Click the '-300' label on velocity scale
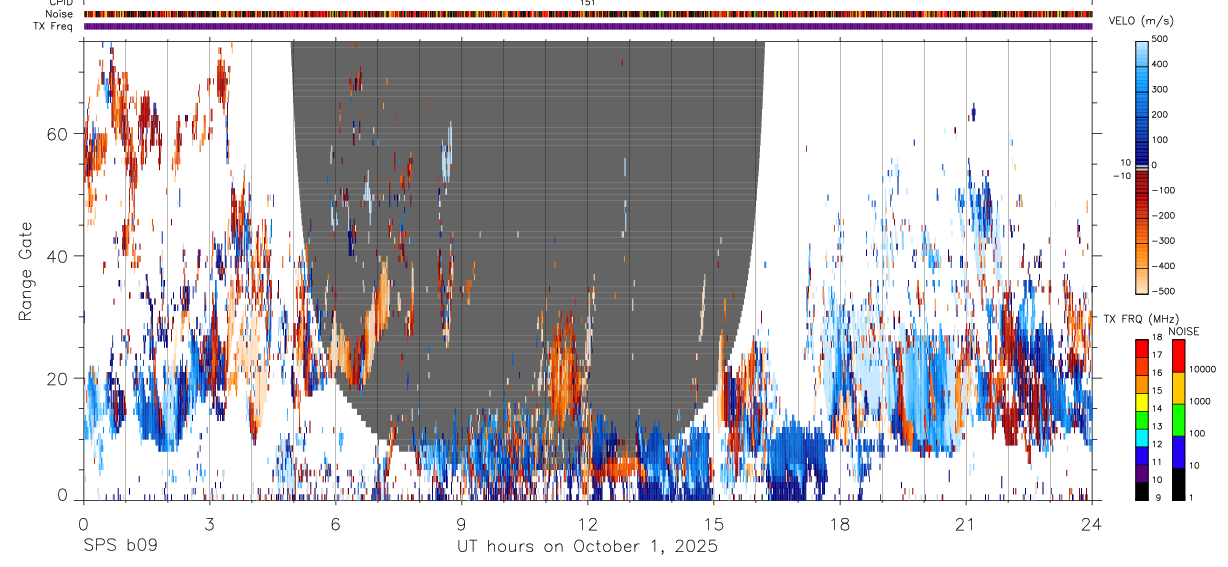 (x=1163, y=241)
